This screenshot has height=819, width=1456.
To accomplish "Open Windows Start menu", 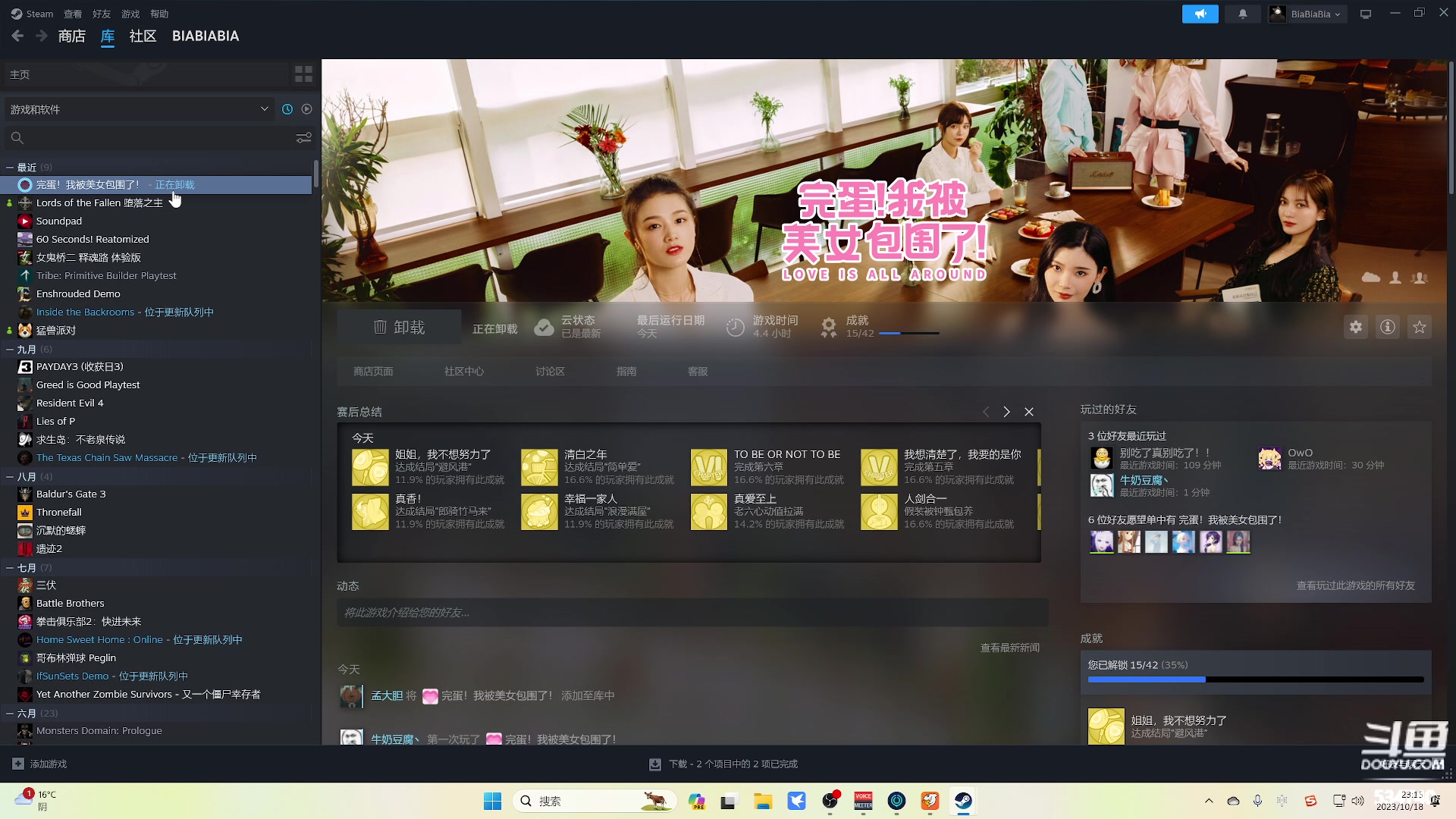I will [493, 801].
